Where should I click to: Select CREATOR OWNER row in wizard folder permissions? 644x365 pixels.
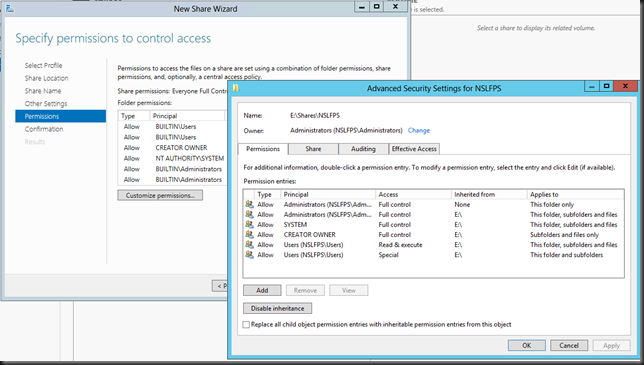(x=172, y=148)
